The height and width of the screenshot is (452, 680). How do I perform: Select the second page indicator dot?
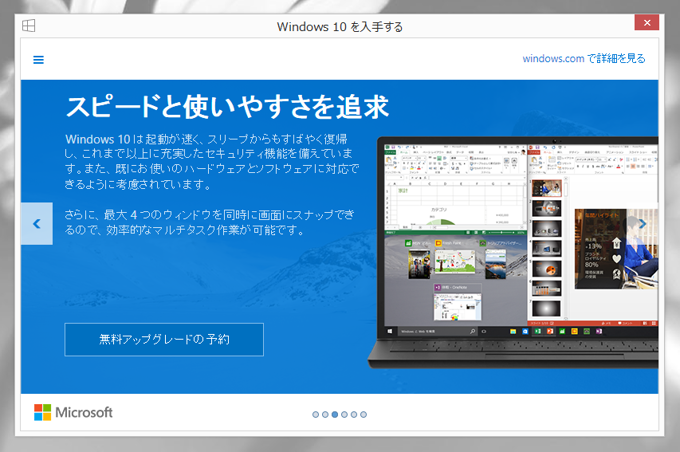(325, 415)
